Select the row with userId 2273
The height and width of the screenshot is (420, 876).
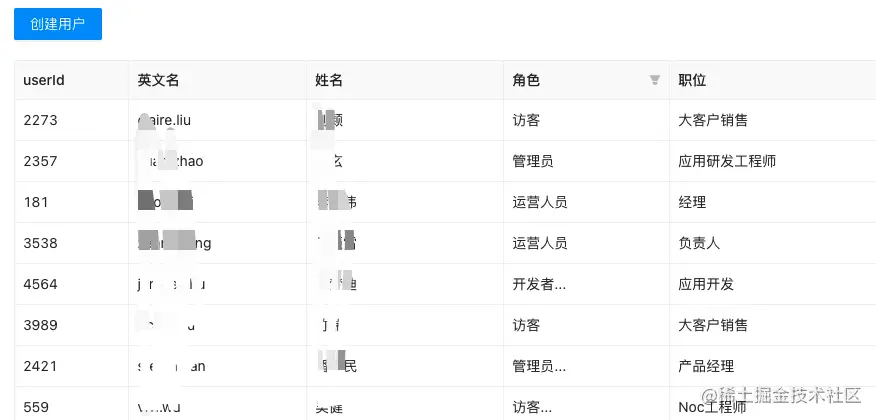[x=41, y=120]
